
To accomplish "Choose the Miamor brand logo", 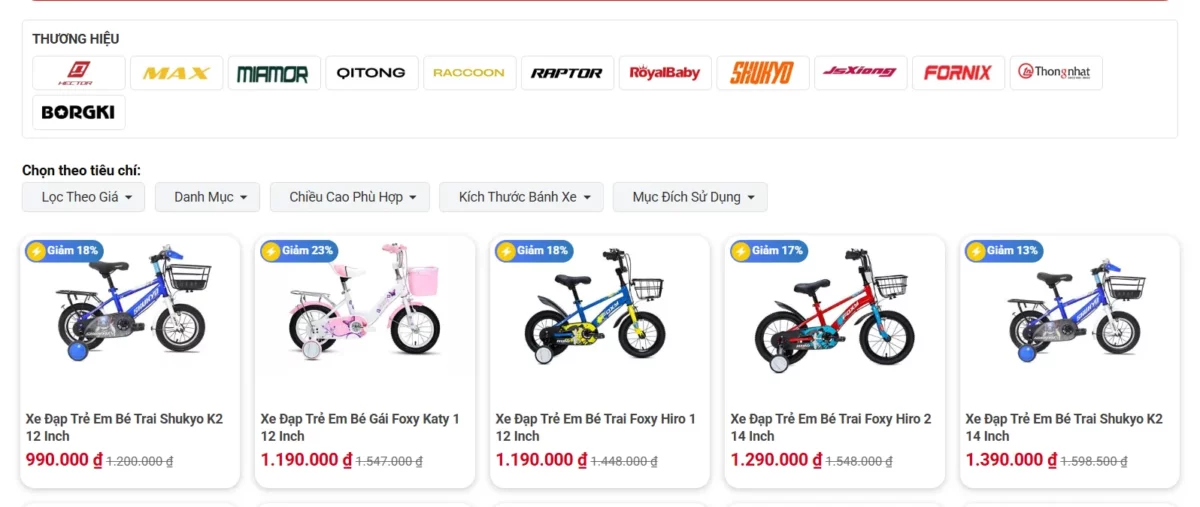I will [x=274, y=73].
